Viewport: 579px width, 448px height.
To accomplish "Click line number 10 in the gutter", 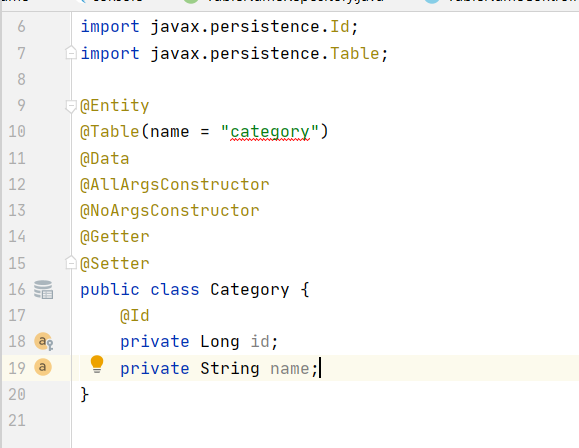I will click(17, 131).
